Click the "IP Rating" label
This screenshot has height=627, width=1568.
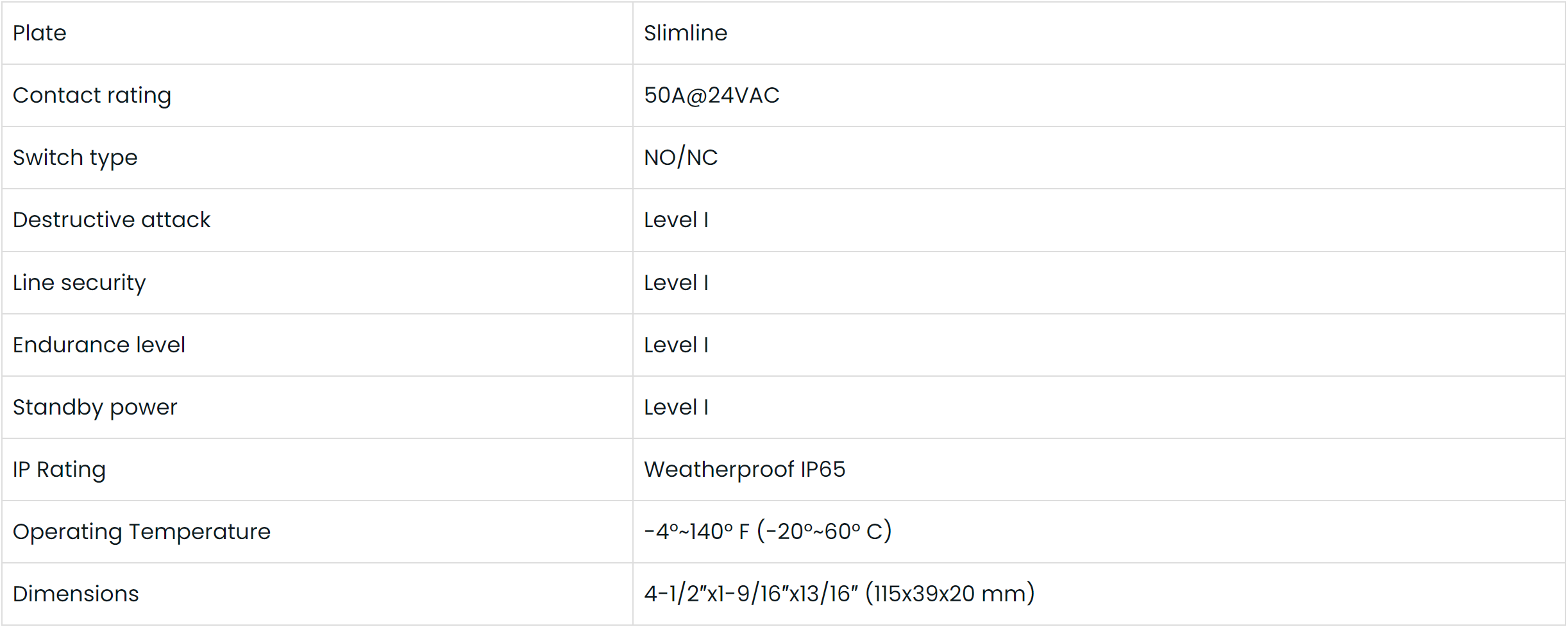(x=59, y=470)
